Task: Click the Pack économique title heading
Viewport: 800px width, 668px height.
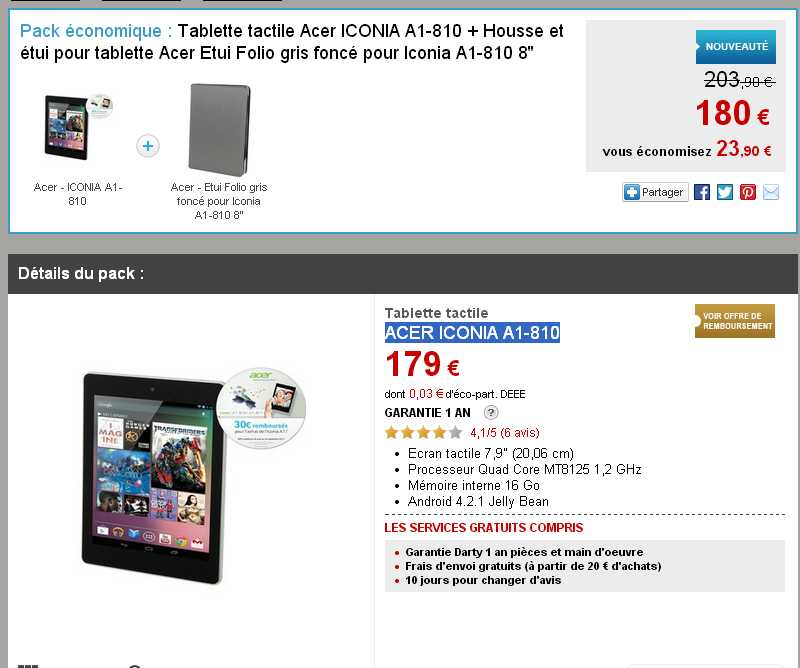Action: pyautogui.click(x=291, y=42)
